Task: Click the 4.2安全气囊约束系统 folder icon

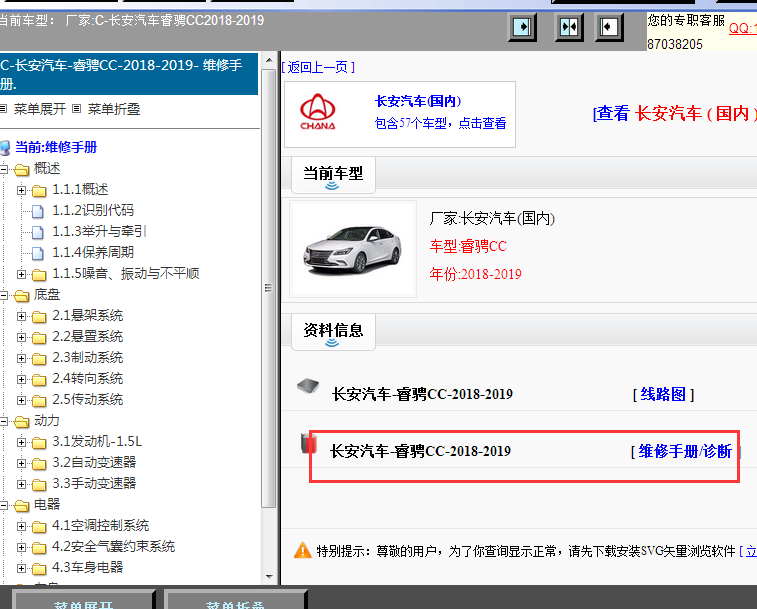Action: coord(39,548)
